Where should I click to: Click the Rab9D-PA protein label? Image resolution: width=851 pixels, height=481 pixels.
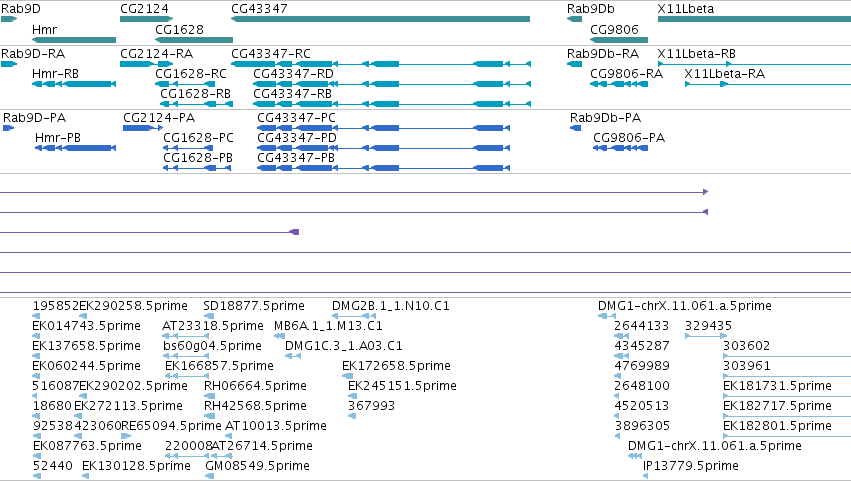click(35, 118)
